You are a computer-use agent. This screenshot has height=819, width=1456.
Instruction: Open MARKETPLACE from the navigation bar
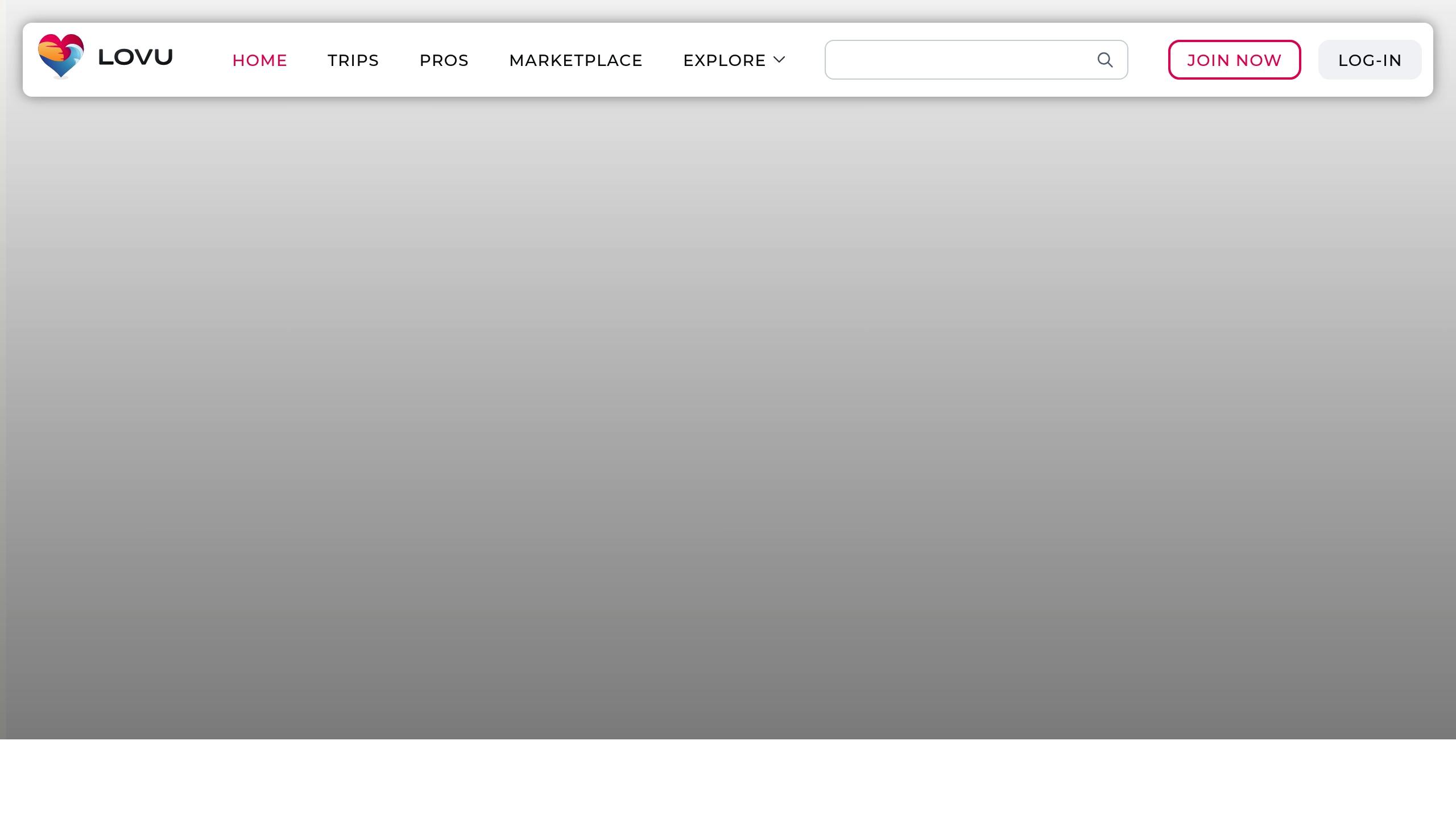point(576,60)
